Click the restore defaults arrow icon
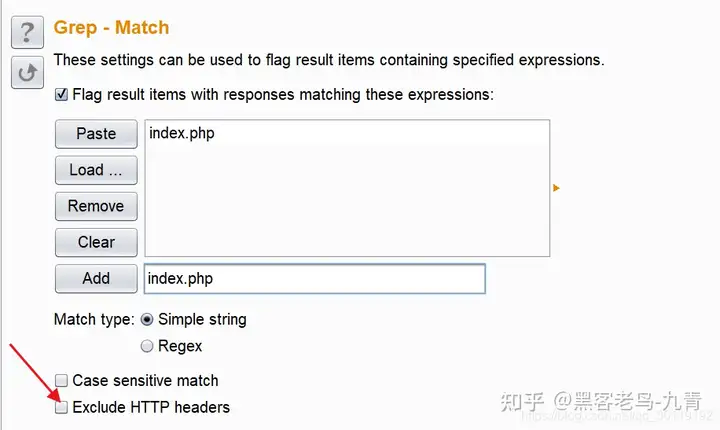Viewport: 720px width, 430px height. 26,72
